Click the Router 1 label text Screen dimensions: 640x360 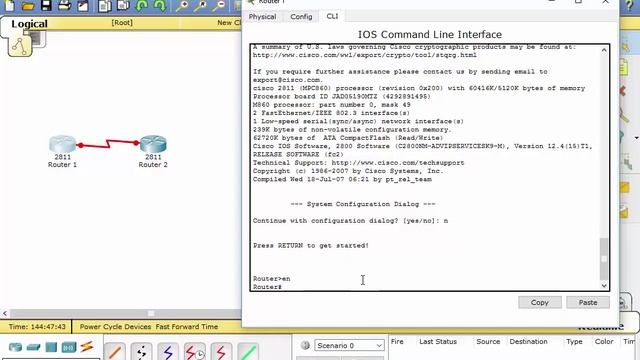point(62,164)
